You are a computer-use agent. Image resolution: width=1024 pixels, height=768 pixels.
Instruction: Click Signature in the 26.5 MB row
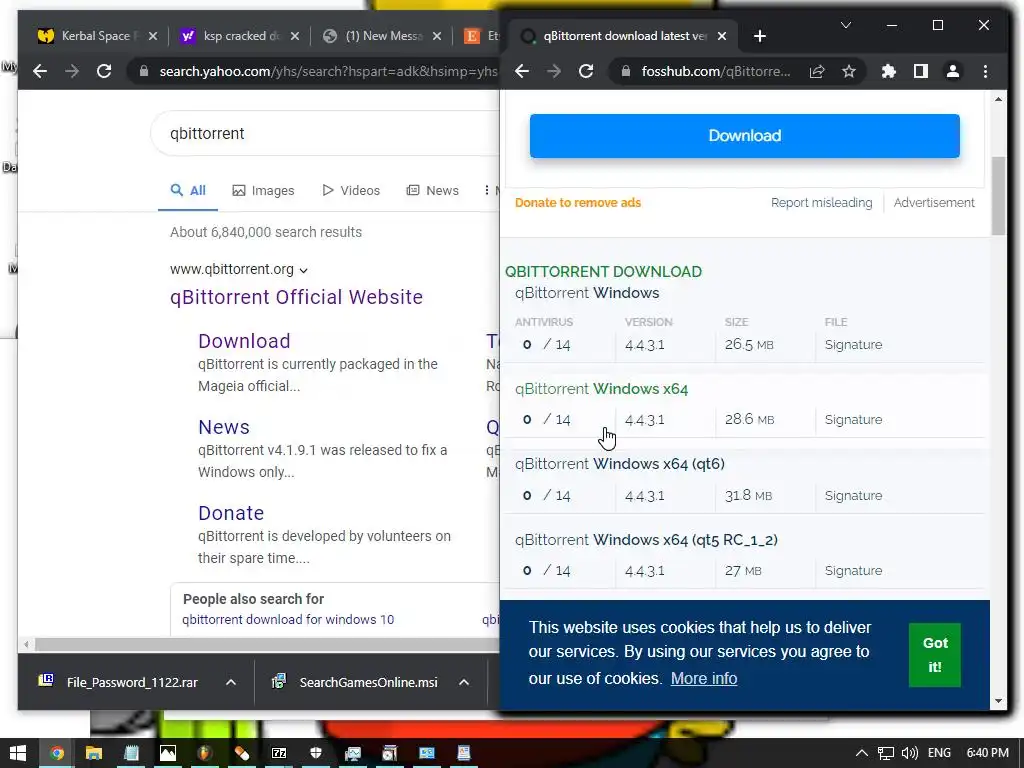click(853, 345)
